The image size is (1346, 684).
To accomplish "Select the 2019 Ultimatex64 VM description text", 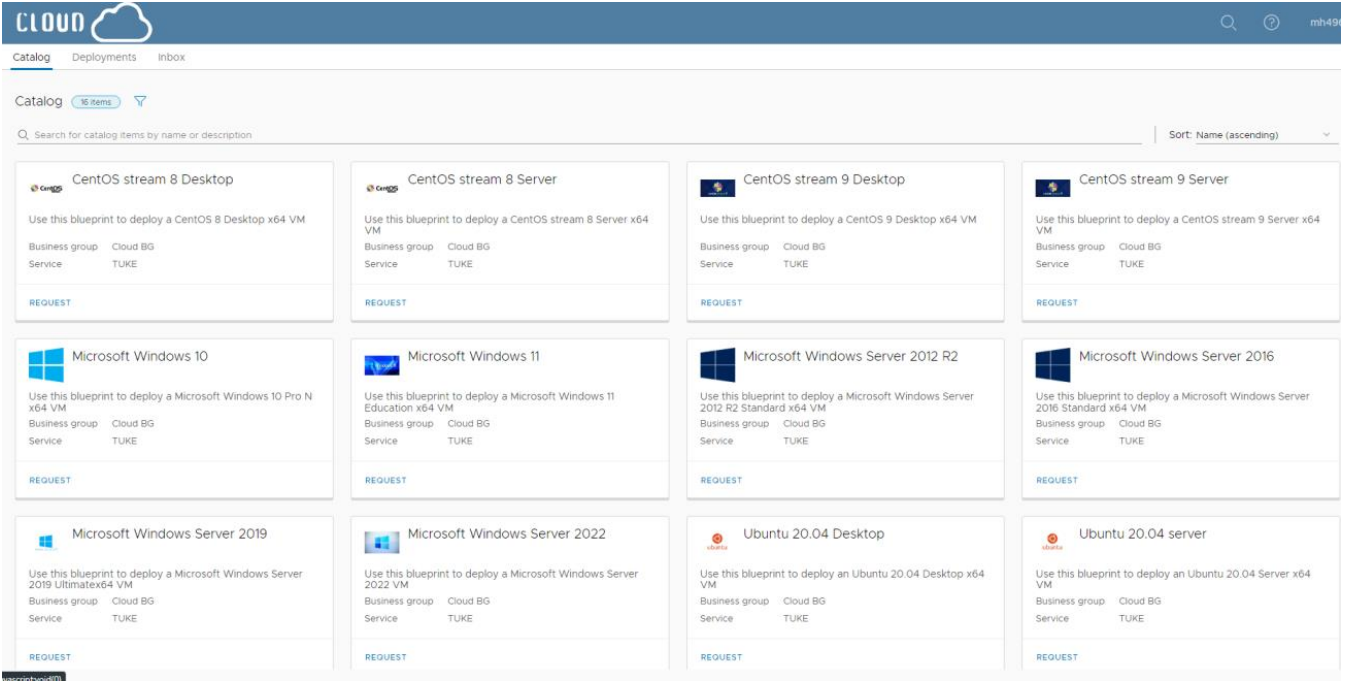I will click(x=166, y=579).
